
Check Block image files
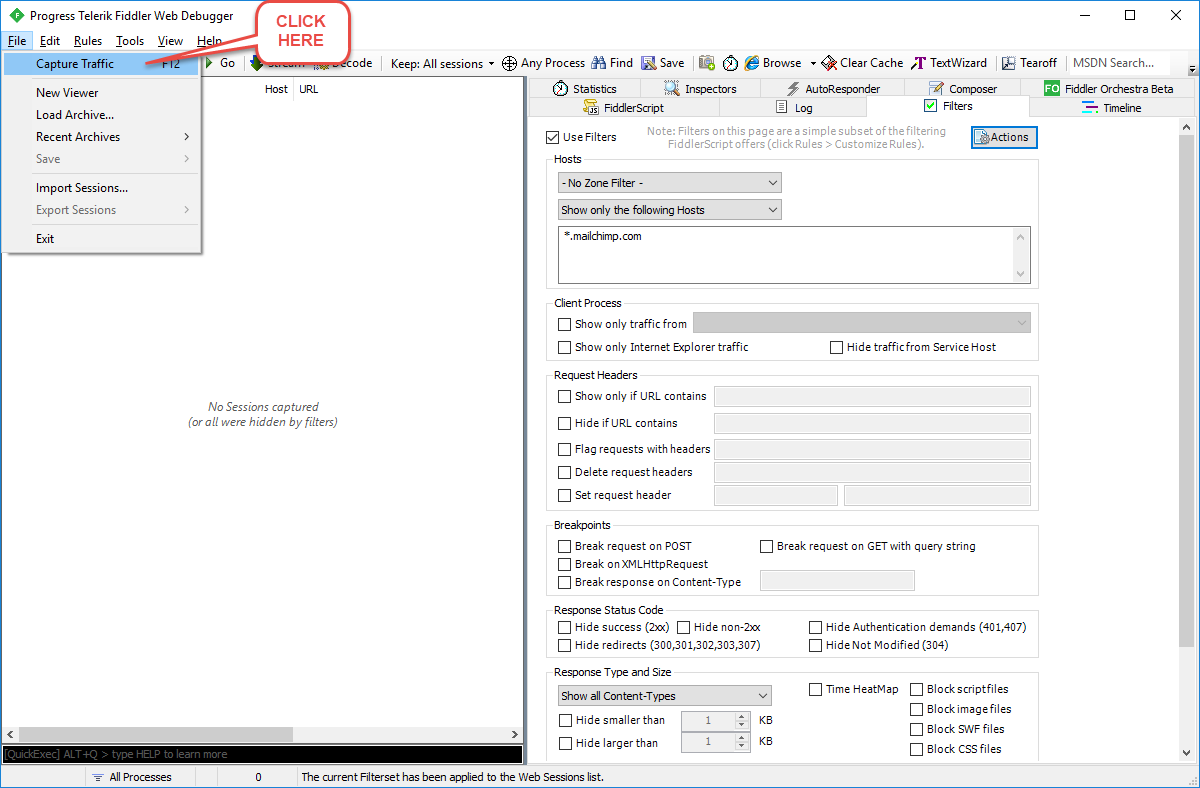(917, 709)
